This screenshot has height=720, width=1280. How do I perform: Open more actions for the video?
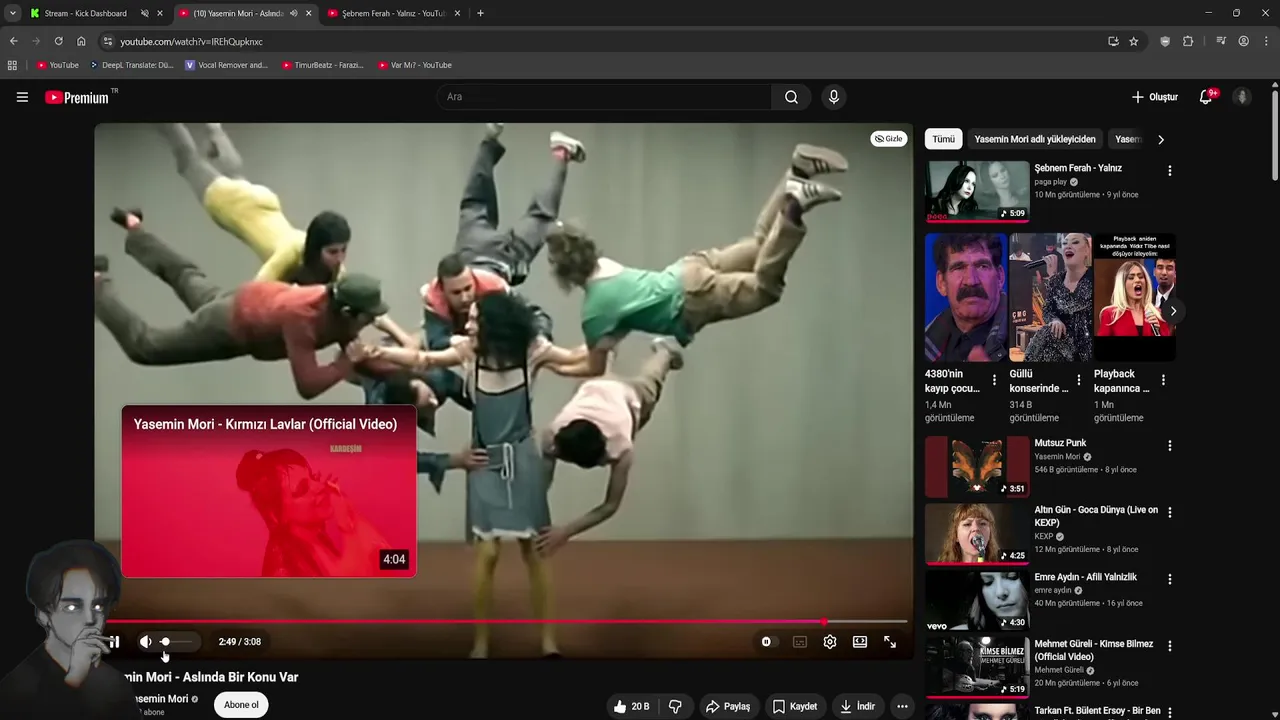[x=902, y=706]
